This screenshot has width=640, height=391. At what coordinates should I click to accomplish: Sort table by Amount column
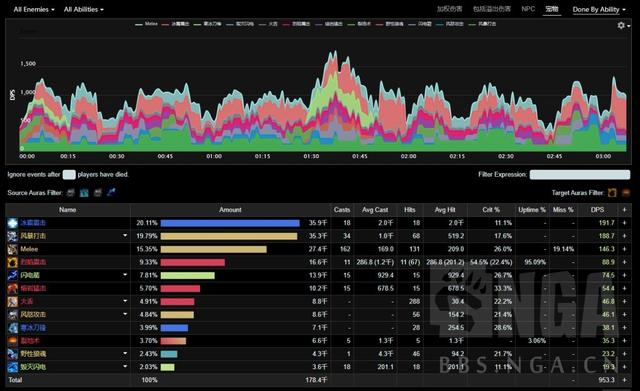(x=230, y=210)
